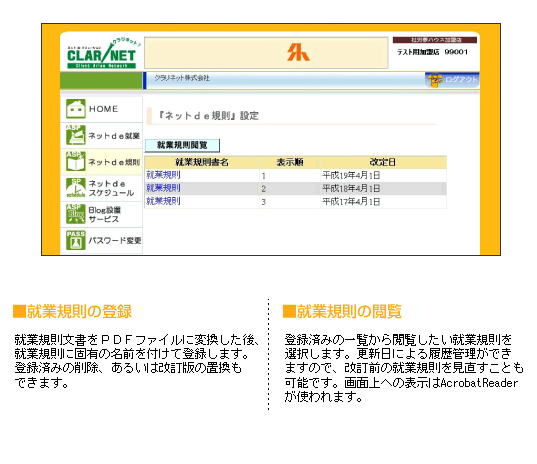Click the 改定日 column header

pos(383,162)
